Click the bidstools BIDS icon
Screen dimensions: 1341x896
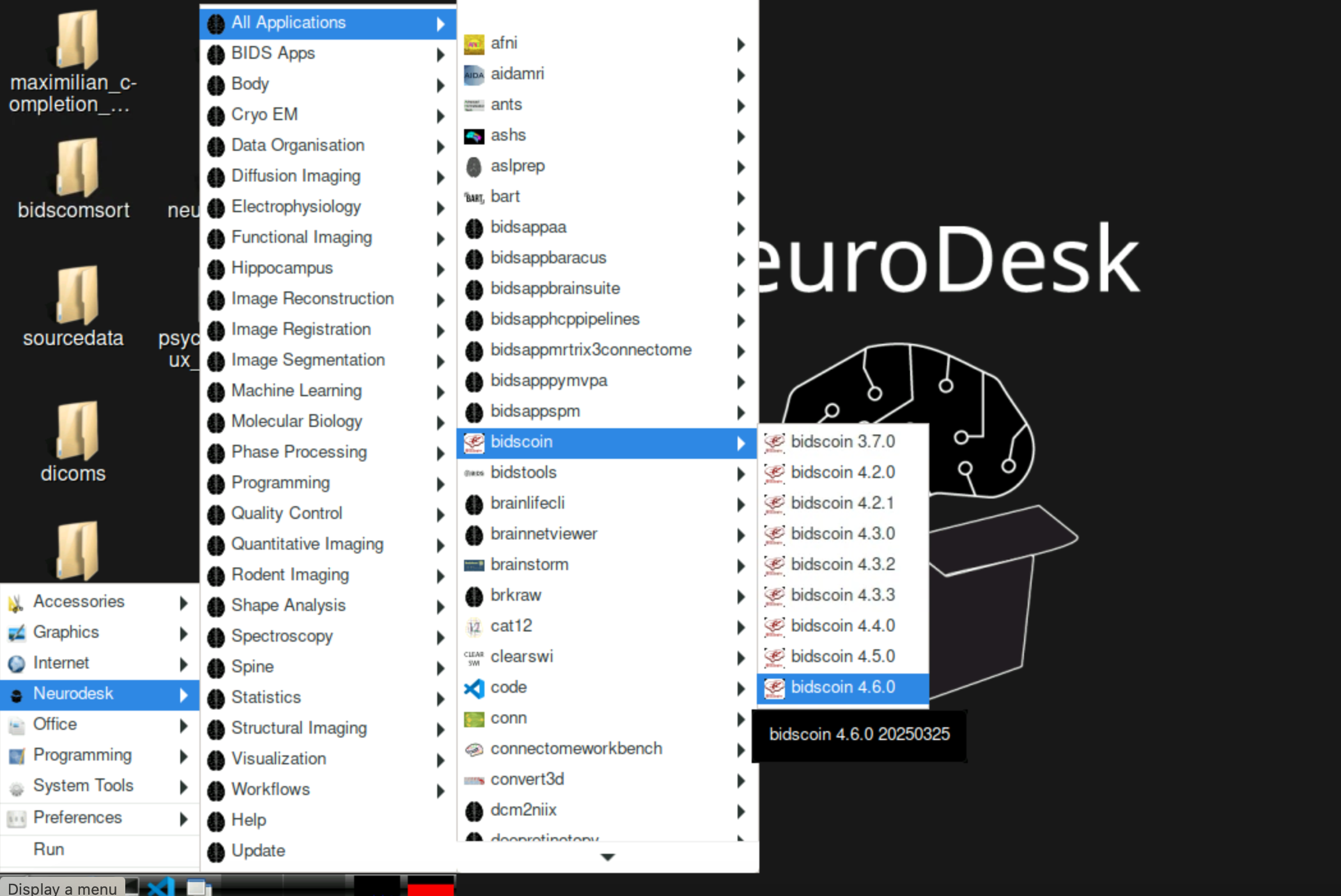pos(474,474)
